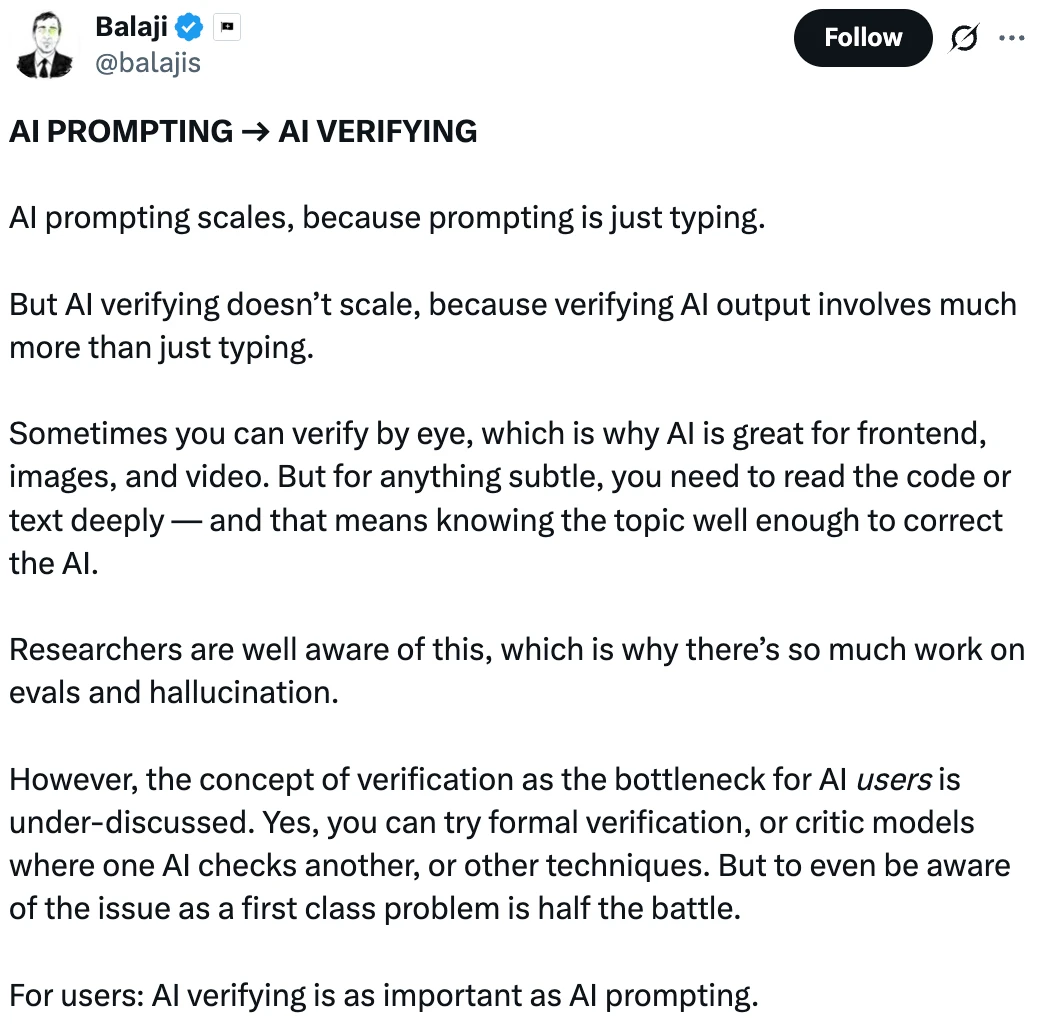The height and width of the screenshot is (1024, 1044).
Task: Click the headline AI PROMPTING text
Action: pyautogui.click(x=121, y=132)
